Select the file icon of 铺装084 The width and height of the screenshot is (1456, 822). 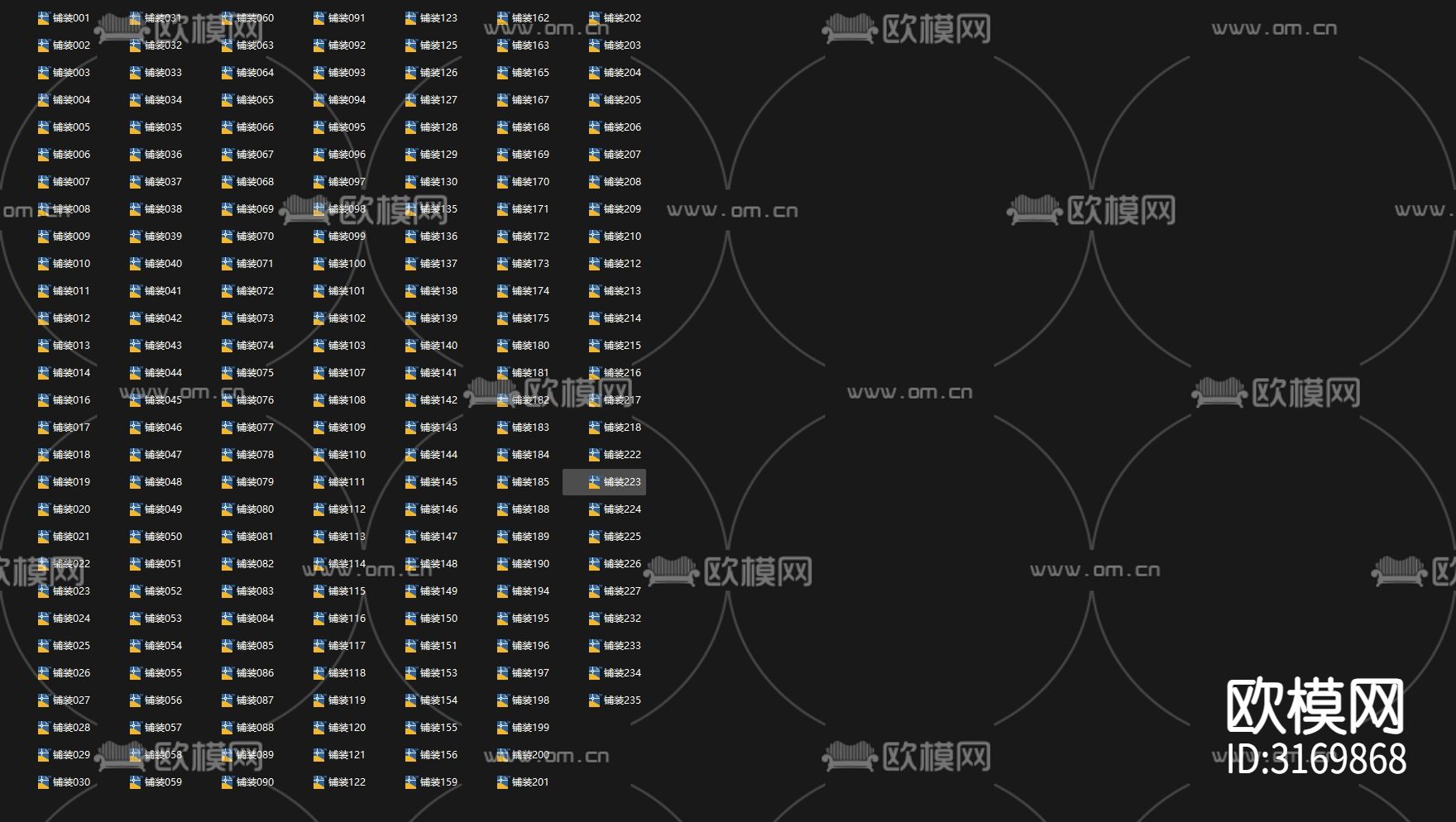(x=227, y=619)
